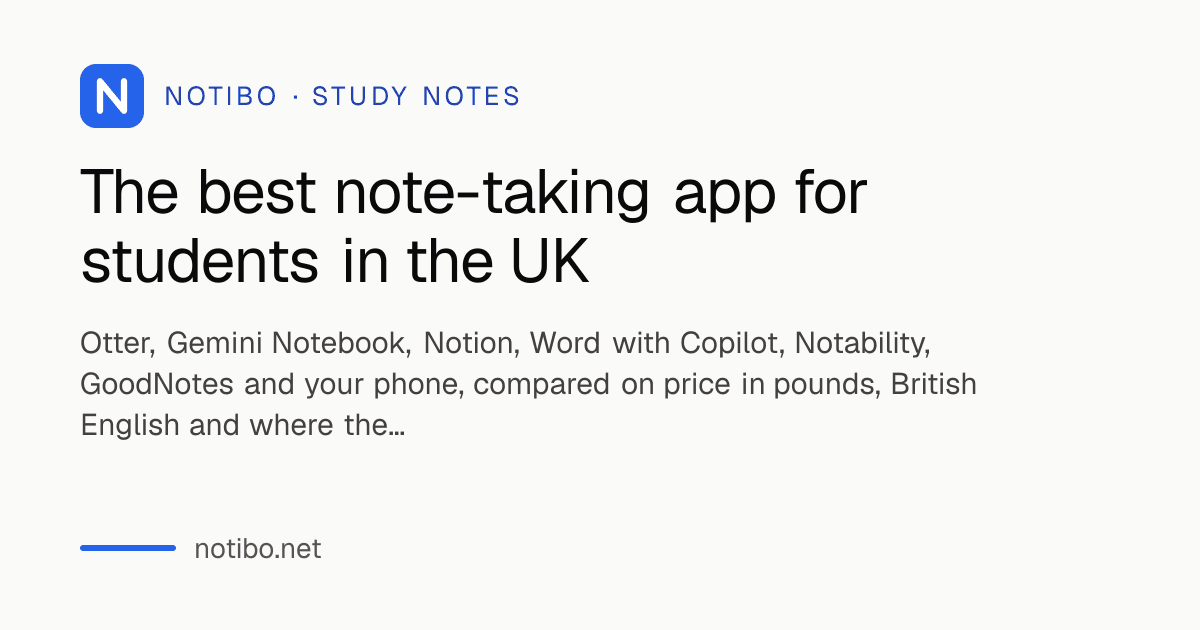Click the middle dot separator after NOTIBO
This screenshot has height=630, width=1200.
(x=295, y=97)
